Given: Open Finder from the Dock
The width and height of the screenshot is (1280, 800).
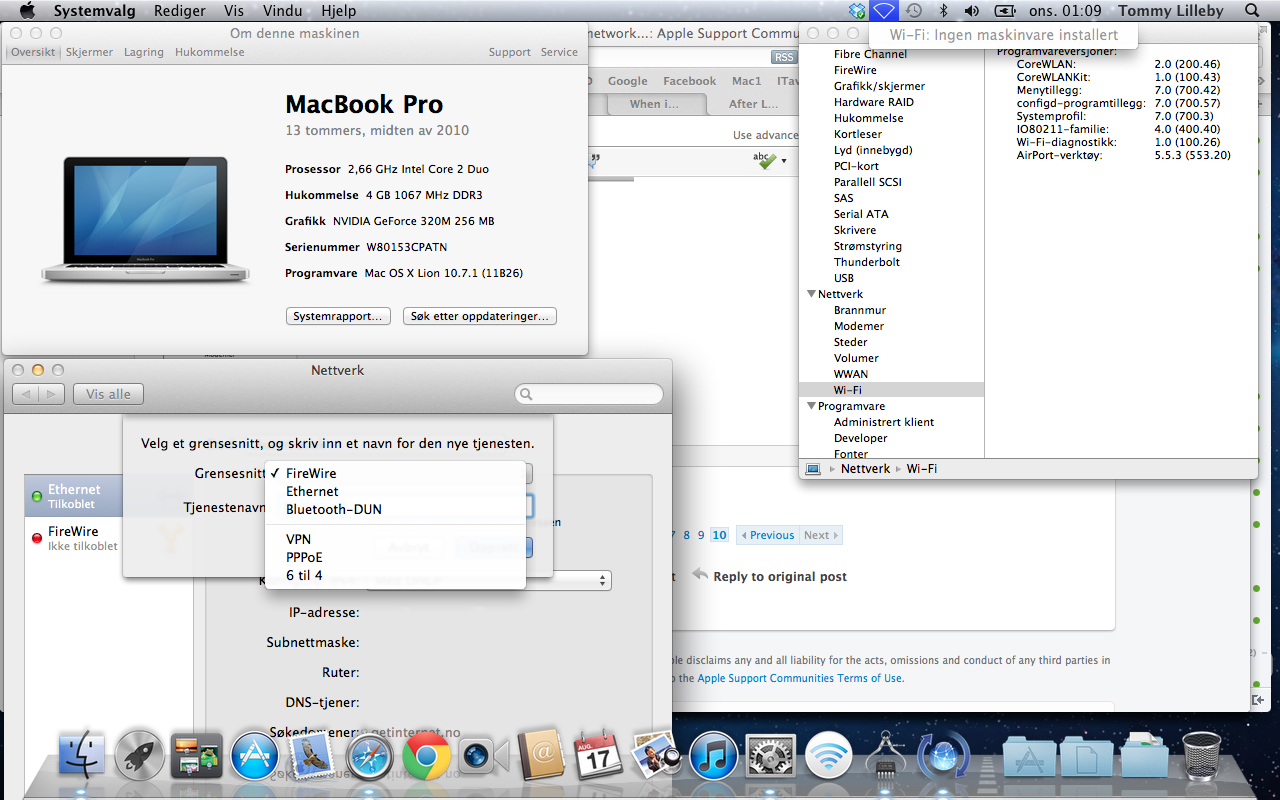Looking at the screenshot, I should pos(83,755).
